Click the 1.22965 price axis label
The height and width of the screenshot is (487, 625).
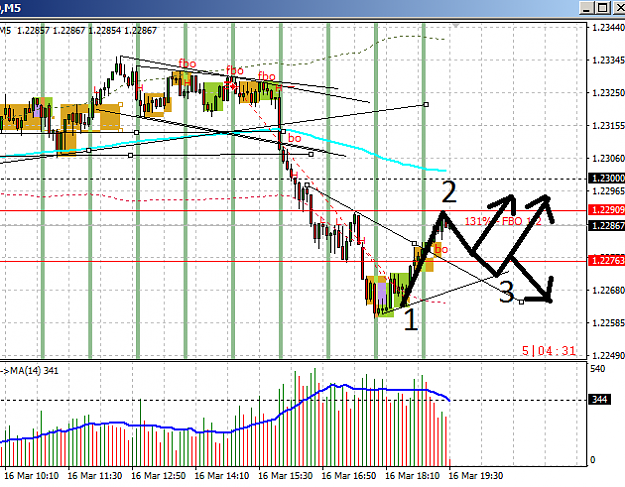pos(608,191)
